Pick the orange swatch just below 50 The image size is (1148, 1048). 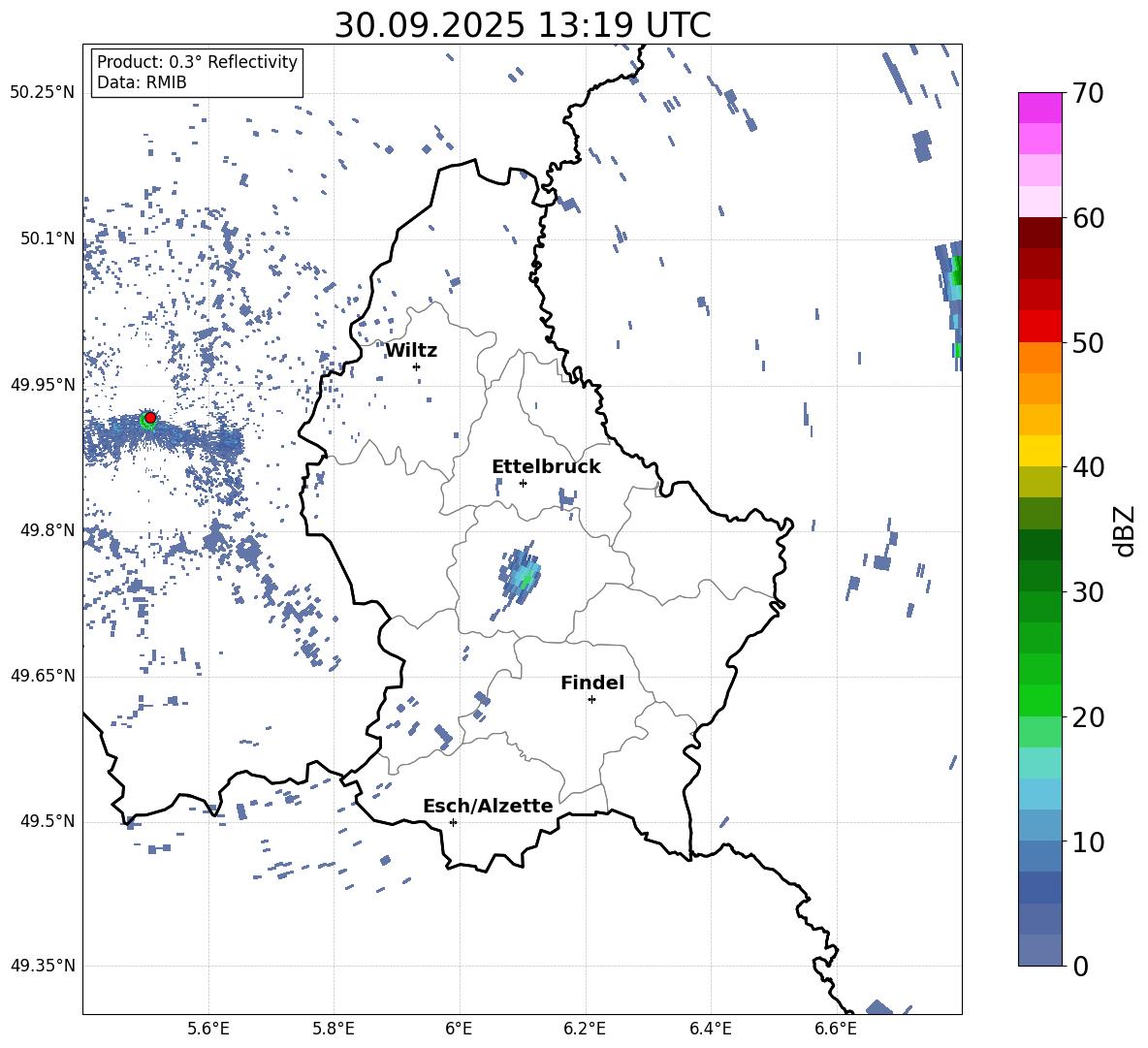pos(1039,358)
